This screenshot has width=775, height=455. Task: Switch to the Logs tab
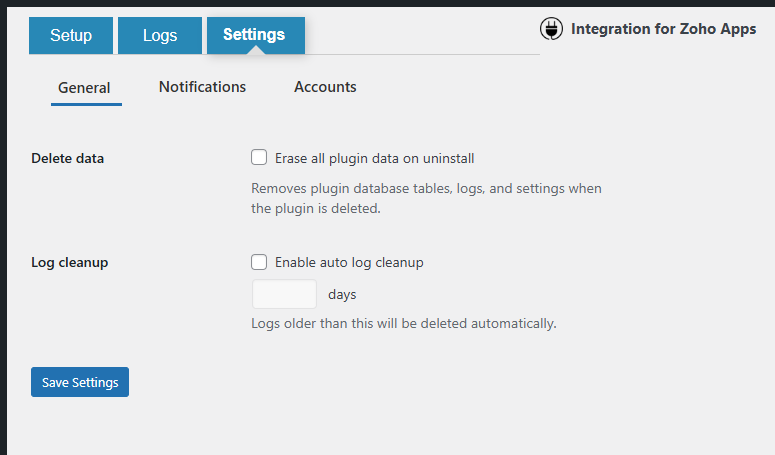coord(160,36)
